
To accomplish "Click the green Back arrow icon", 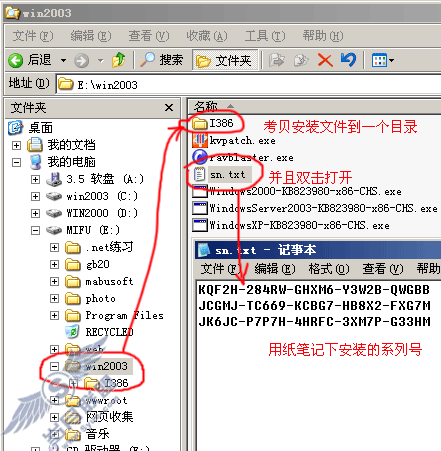I will 15,60.
